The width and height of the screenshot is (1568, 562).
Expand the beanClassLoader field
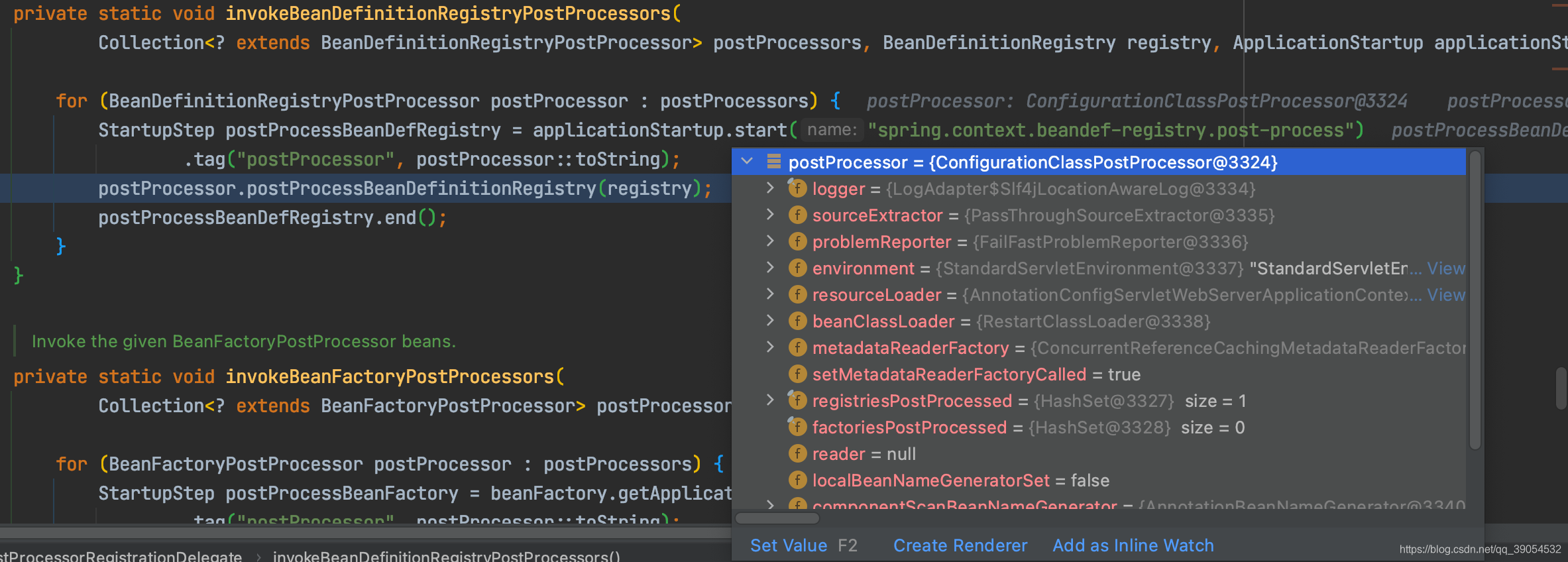tap(770, 321)
